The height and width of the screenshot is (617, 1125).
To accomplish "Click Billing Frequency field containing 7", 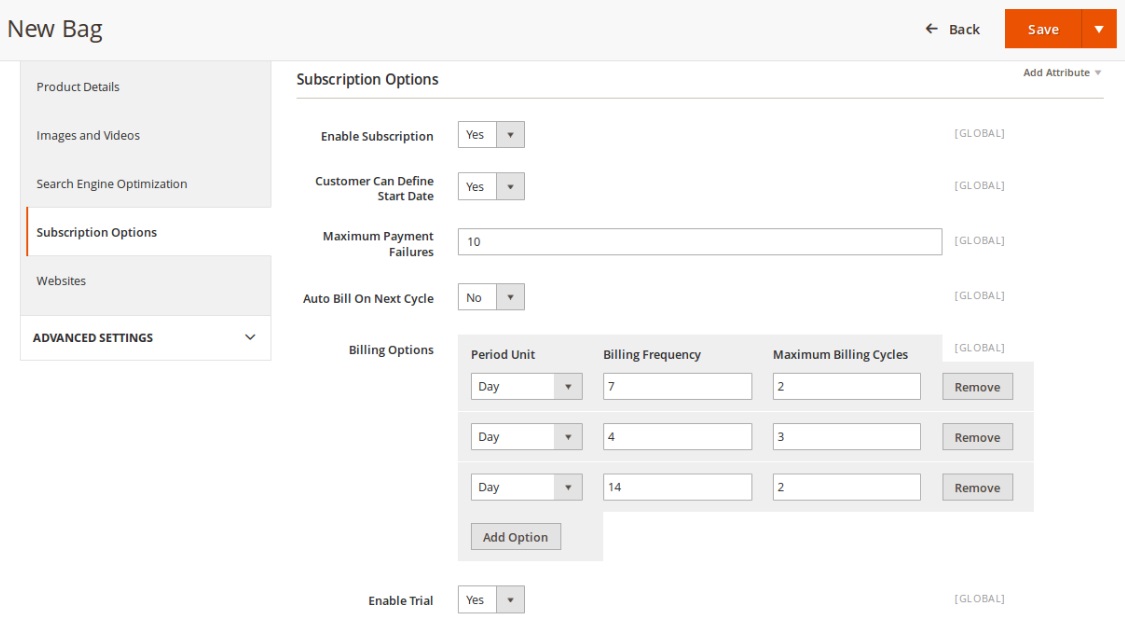I will point(677,386).
